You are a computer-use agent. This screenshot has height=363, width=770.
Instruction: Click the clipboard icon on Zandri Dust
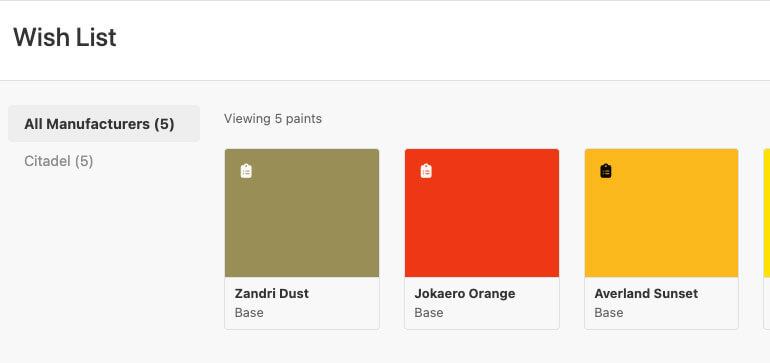[246, 171]
